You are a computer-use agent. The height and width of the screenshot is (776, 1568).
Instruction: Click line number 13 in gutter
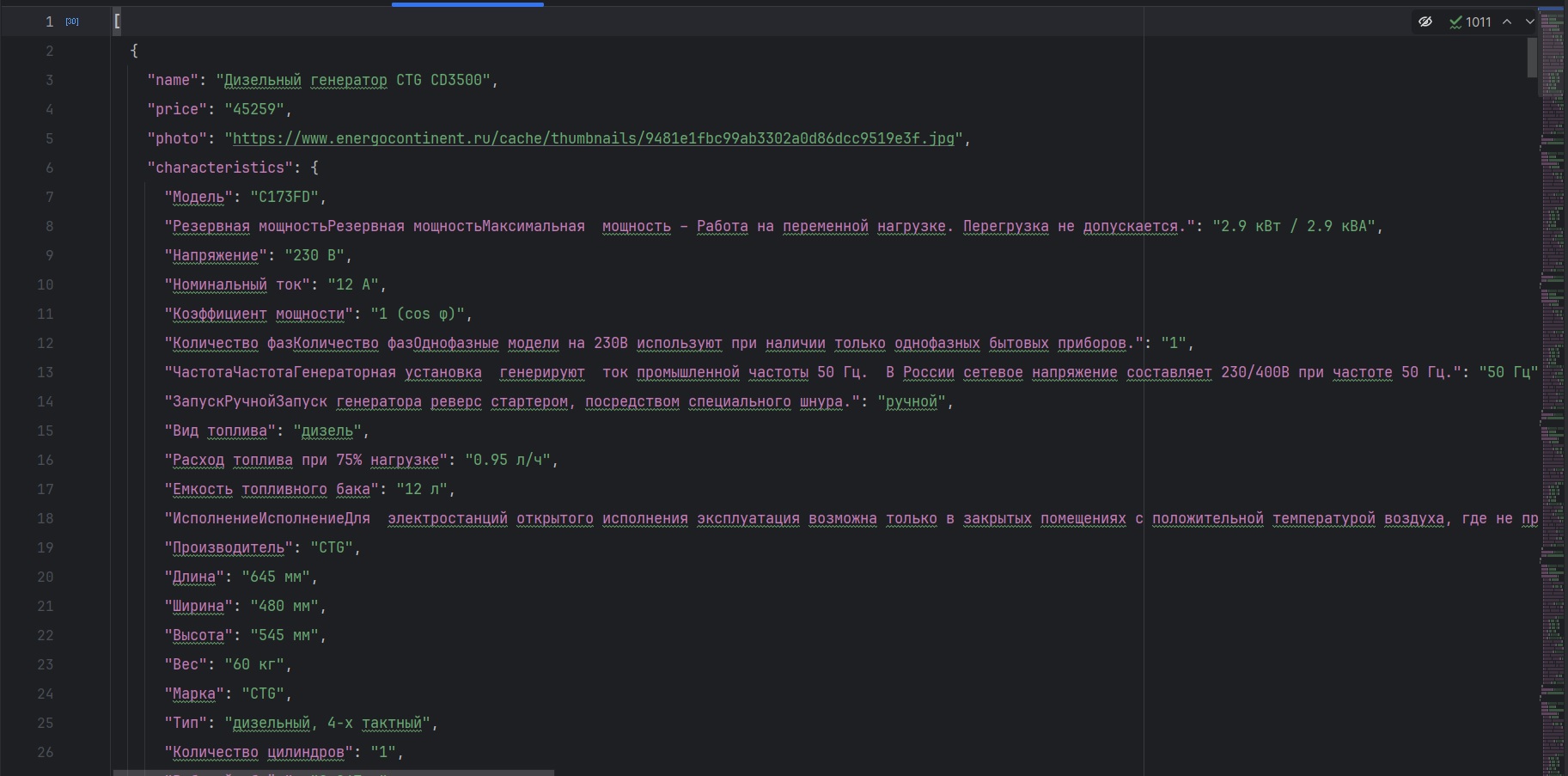[x=45, y=372]
